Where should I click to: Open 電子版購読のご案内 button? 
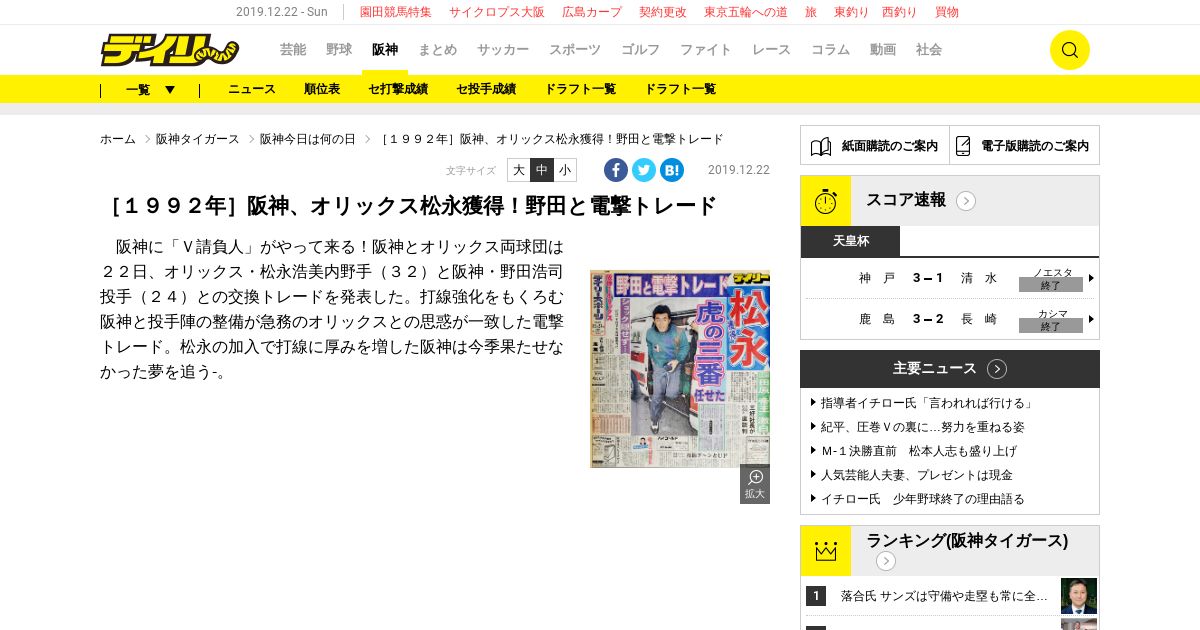pyautogui.click(x=1025, y=146)
